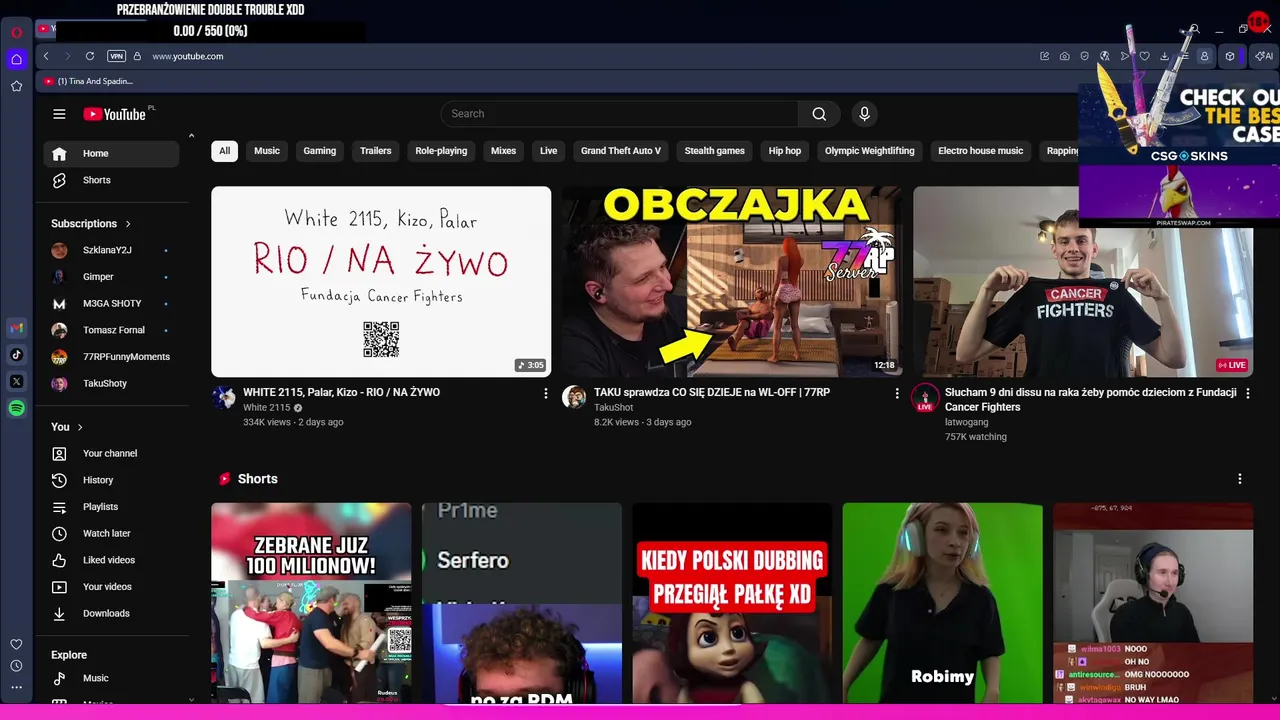Open 77RPFunnyMoments subscription channel
The height and width of the screenshot is (720, 1280).
click(111, 357)
